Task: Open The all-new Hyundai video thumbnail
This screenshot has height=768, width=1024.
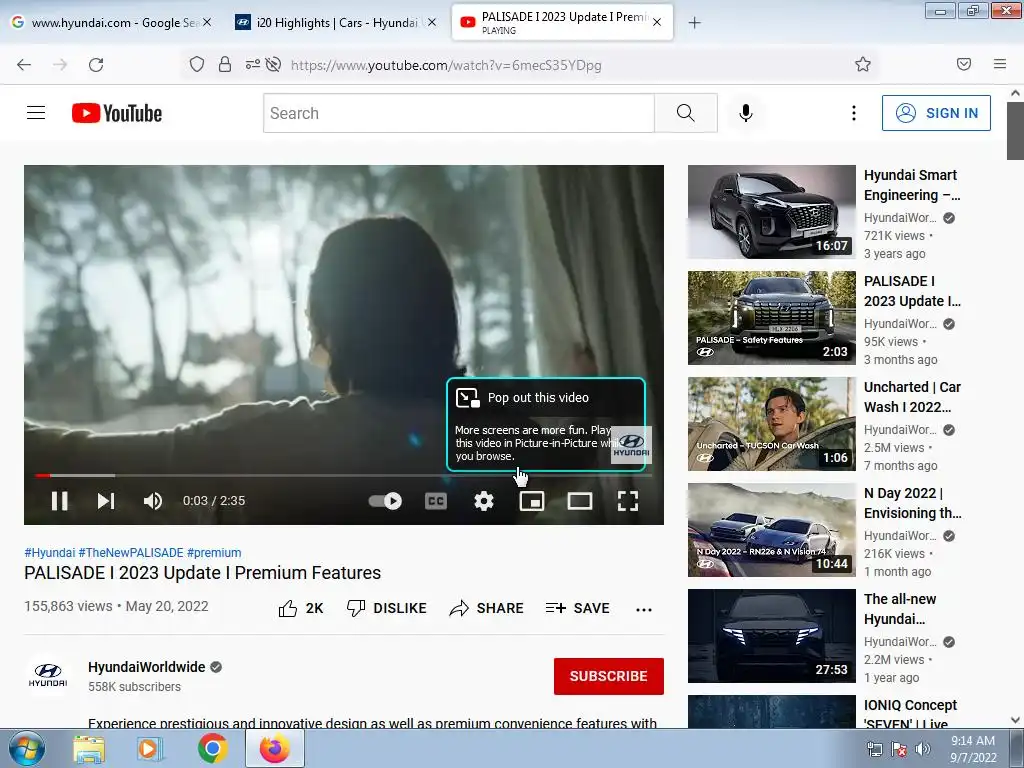Action: pyautogui.click(x=771, y=635)
